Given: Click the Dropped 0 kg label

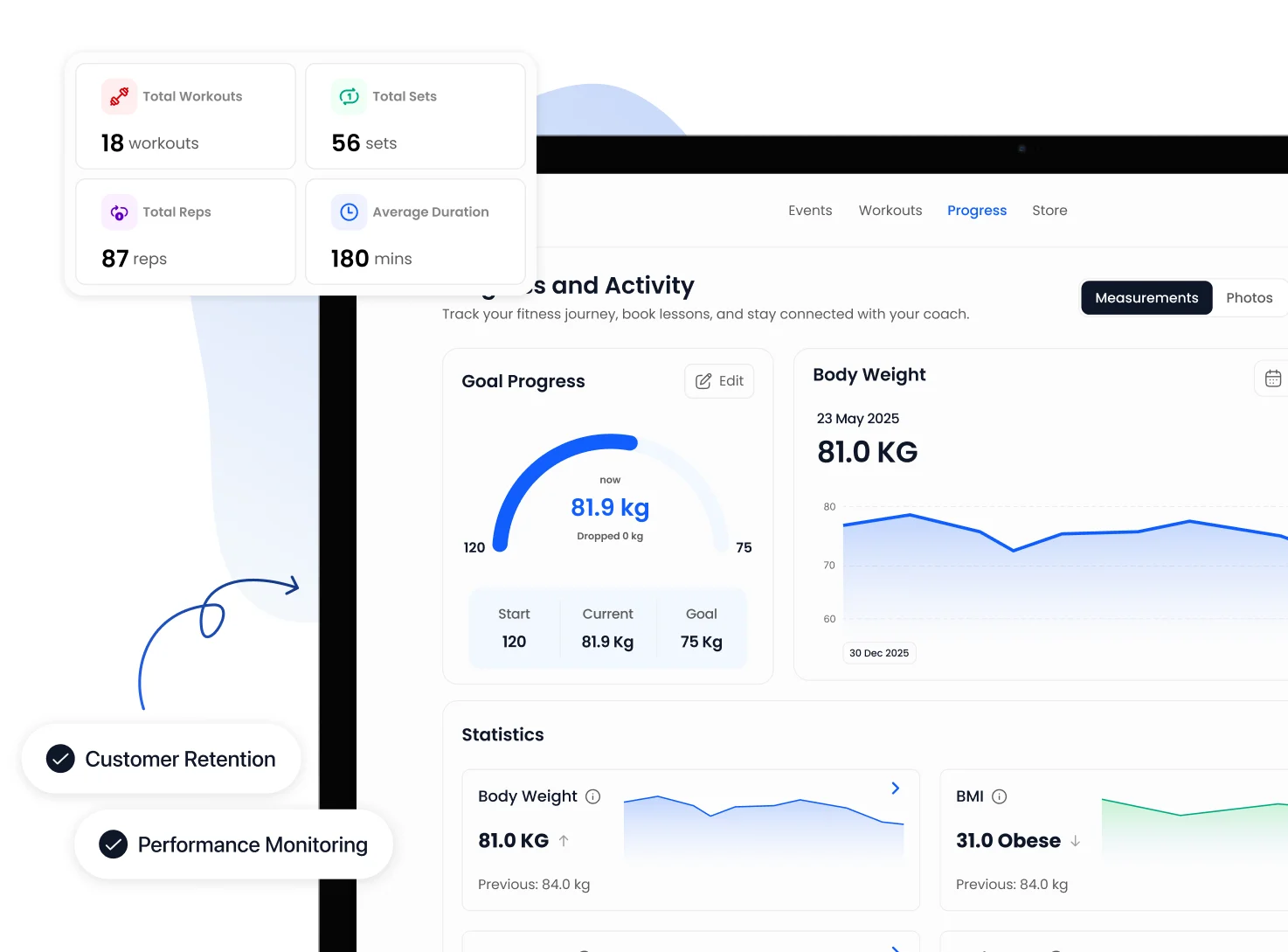Looking at the screenshot, I should (610, 536).
